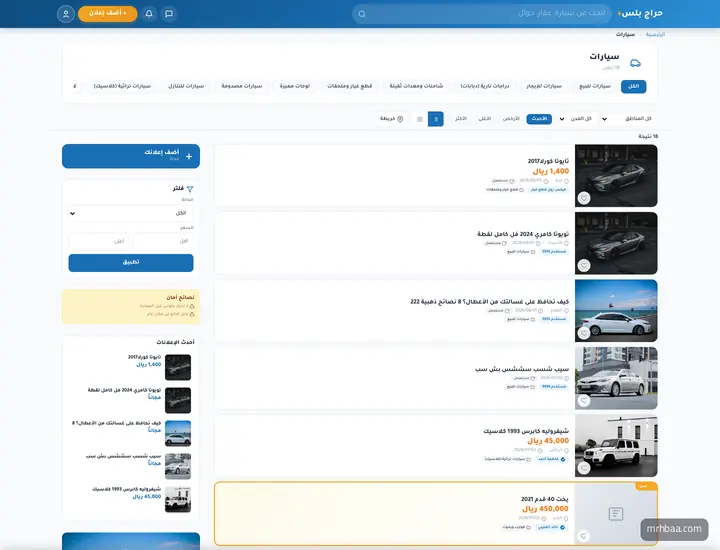Image resolution: width=720 pixels, height=550 pixels.
Task: Click the 450,000 ريال price text
Action: tap(545, 509)
